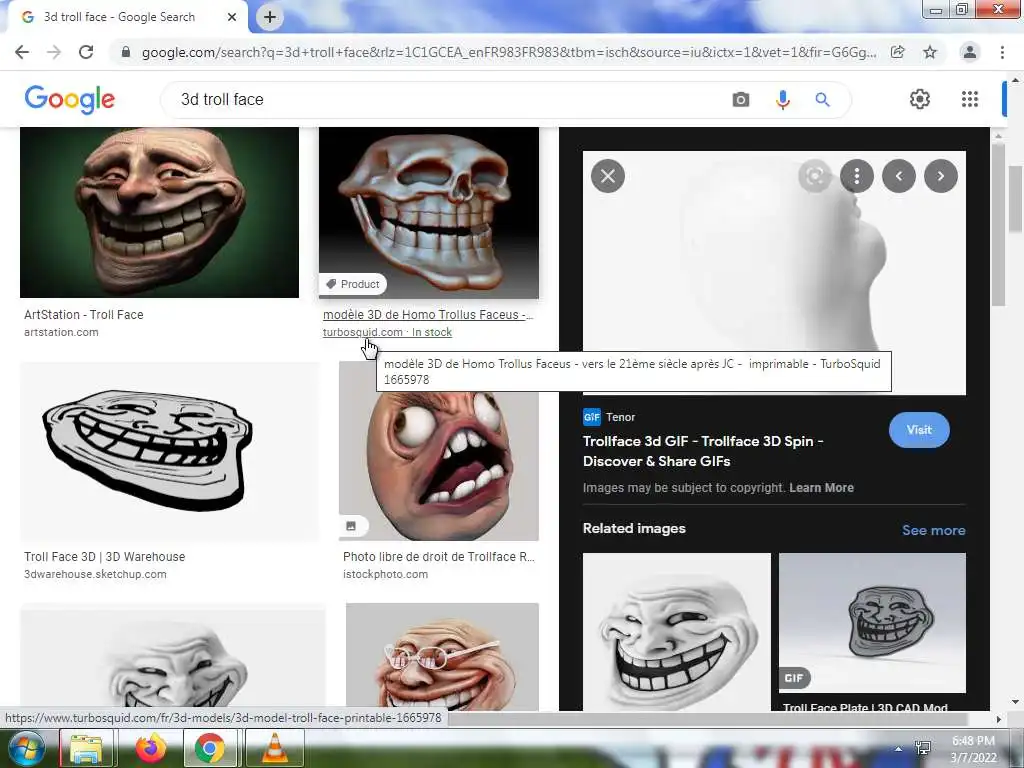The height and width of the screenshot is (768, 1024).
Task: Open Chrome profile avatar
Action: click(x=970, y=52)
